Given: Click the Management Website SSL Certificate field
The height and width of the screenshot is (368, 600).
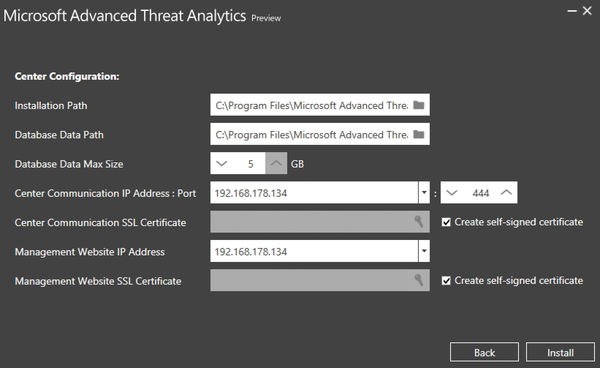Looking at the screenshot, I should pos(320,280).
